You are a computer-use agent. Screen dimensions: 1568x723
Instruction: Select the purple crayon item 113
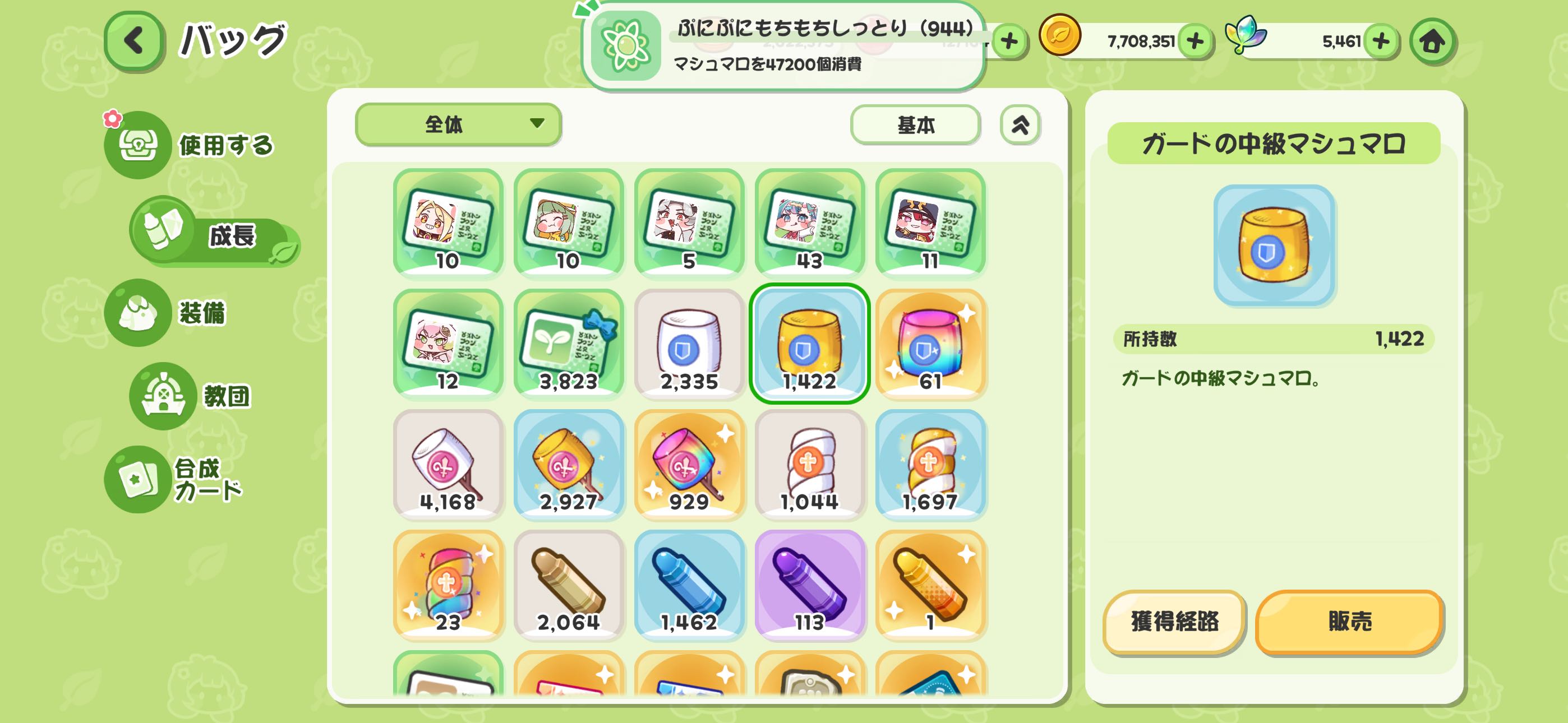tap(810, 586)
